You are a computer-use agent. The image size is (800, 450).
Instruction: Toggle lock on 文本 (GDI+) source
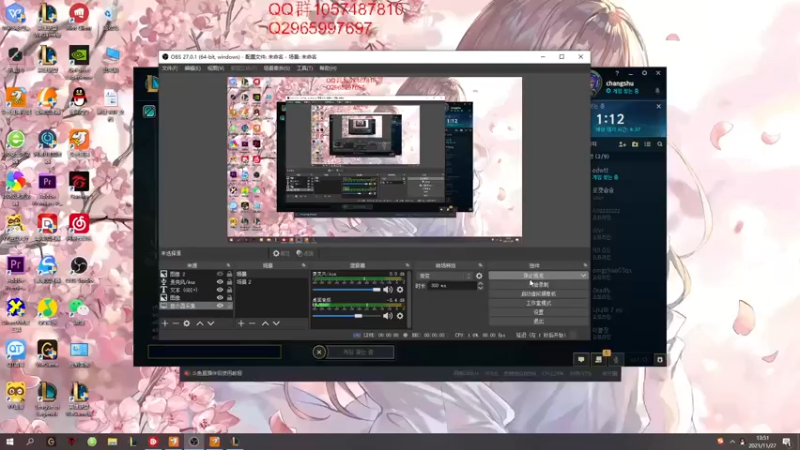coord(229,290)
